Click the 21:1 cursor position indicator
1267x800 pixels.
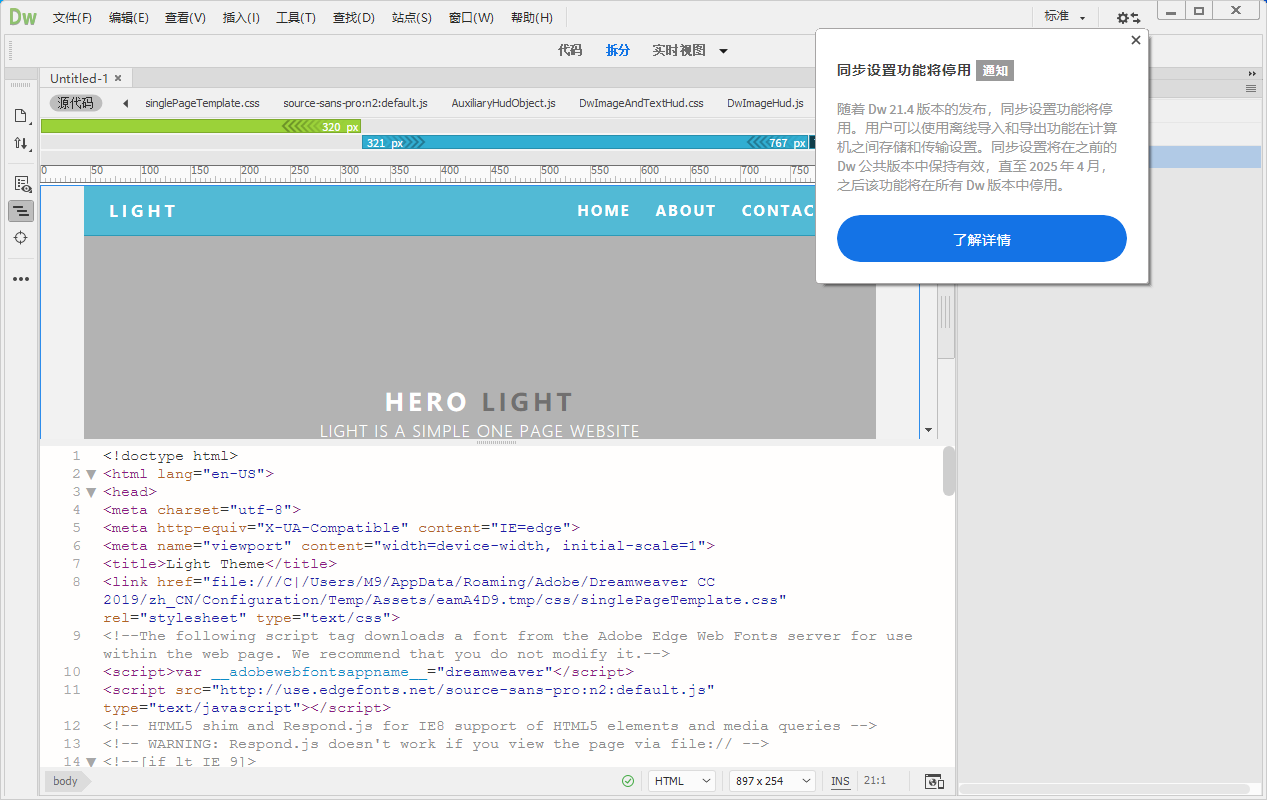[x=874, y=781]
